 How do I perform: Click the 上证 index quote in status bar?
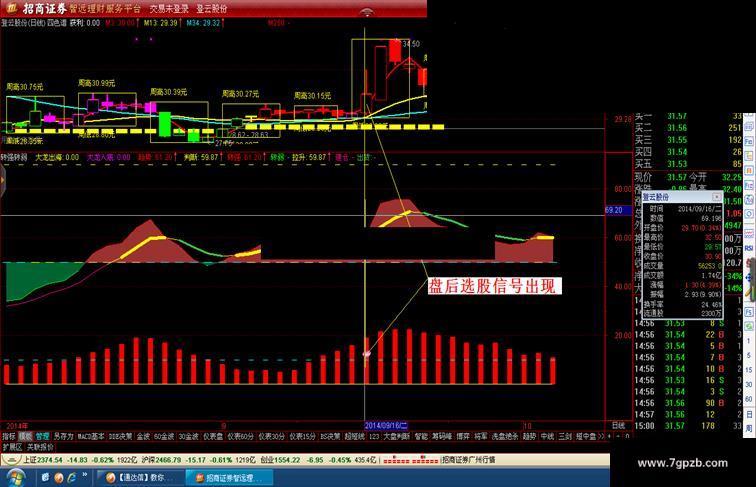[x=80, y=460]
